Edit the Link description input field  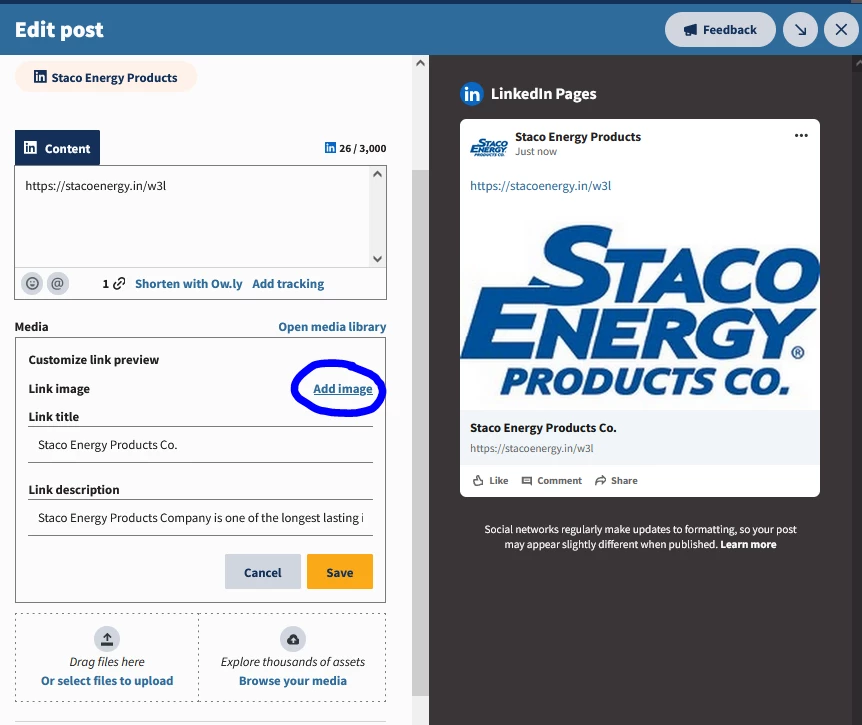200,518
